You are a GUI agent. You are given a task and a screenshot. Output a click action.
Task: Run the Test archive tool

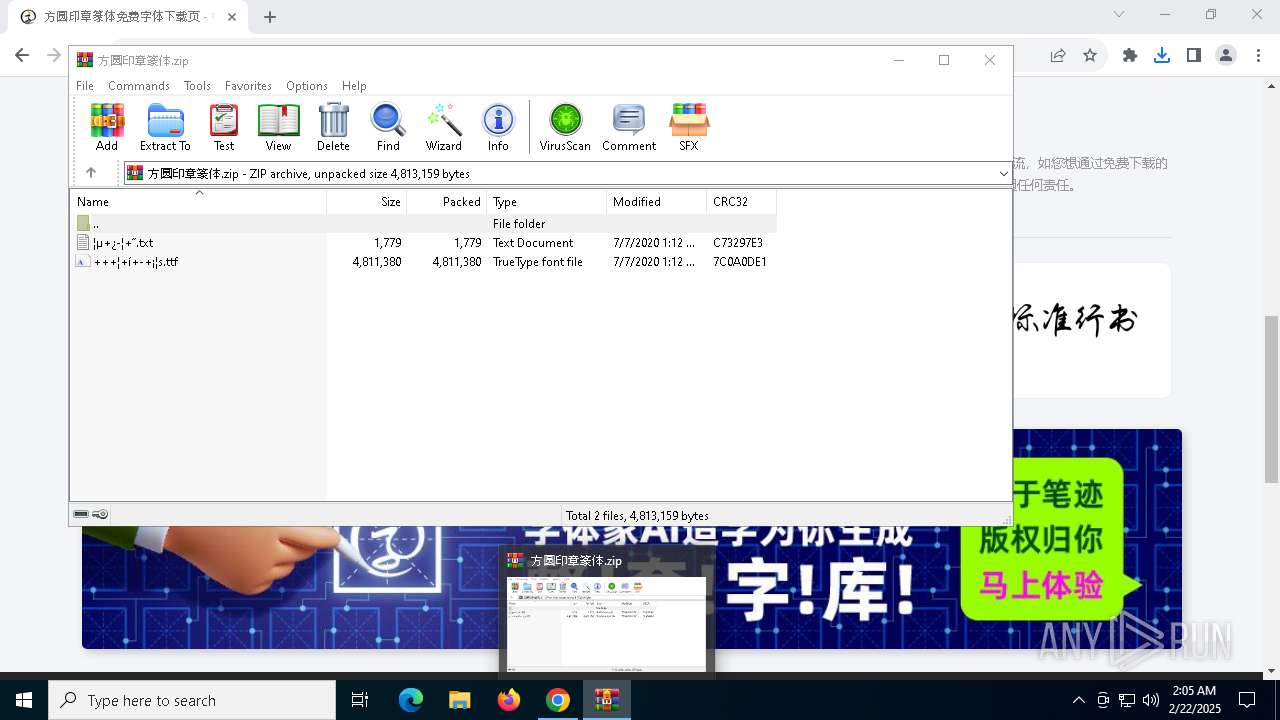[x=224, y=127]
